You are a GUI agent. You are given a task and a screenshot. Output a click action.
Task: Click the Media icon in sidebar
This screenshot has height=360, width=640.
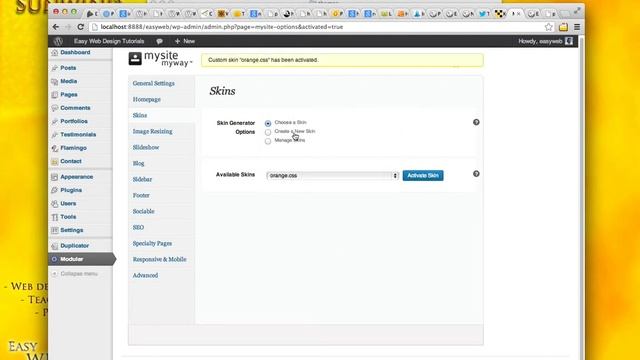[55, 82]
